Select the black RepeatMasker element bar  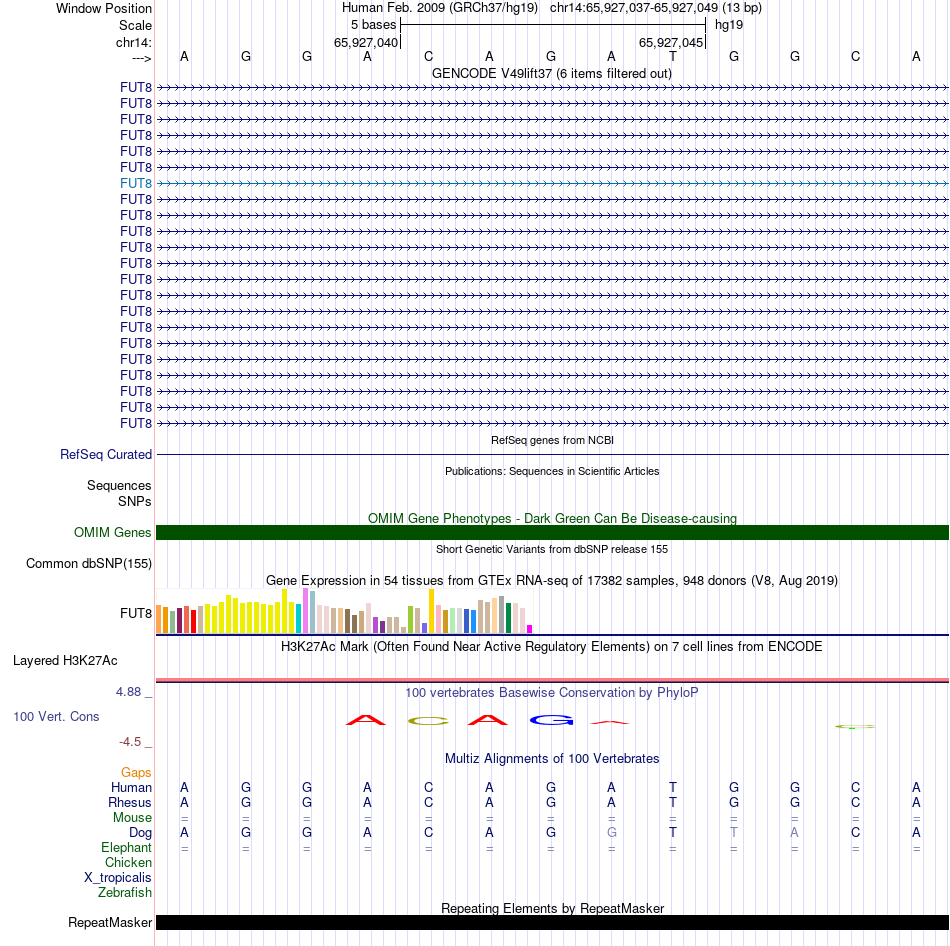click(552, 922)
